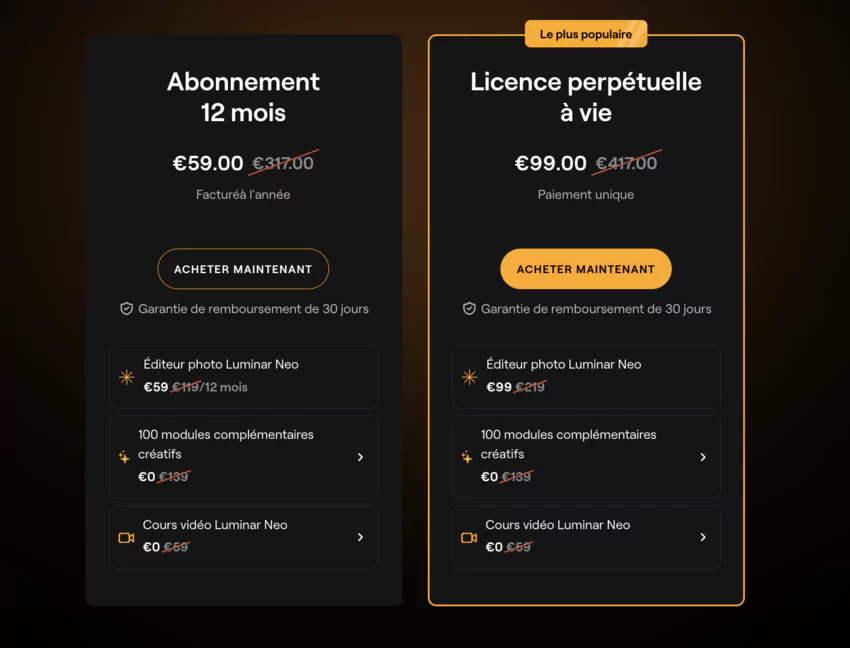This screenshot has width=850, height=648.
Task: Click ACHETER MAINTENANT in the subscription card
Action: click(243, 268)
